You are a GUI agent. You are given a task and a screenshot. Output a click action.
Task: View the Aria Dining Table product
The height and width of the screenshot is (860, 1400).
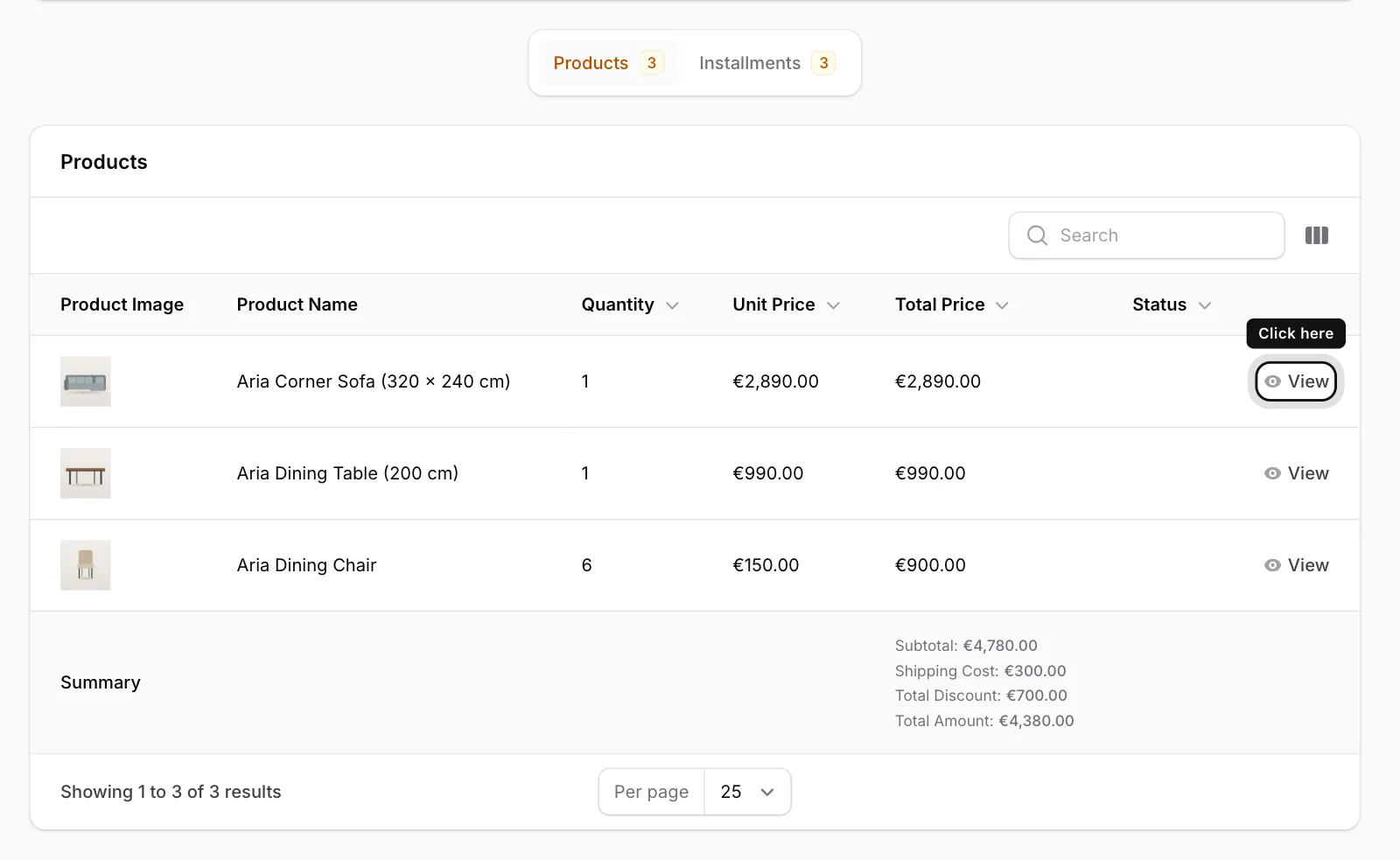pos(1296,473)
